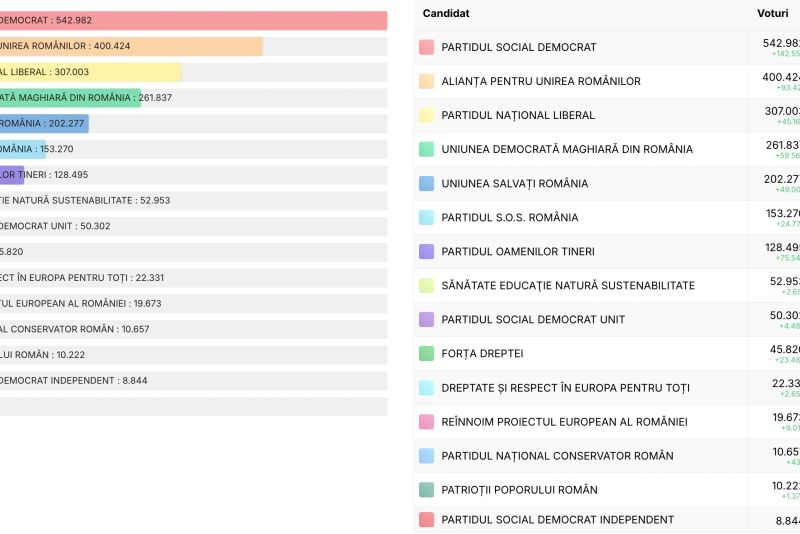
Task: Click the green swatch next to Forța Dreptei
Action: tap(426, 353)
